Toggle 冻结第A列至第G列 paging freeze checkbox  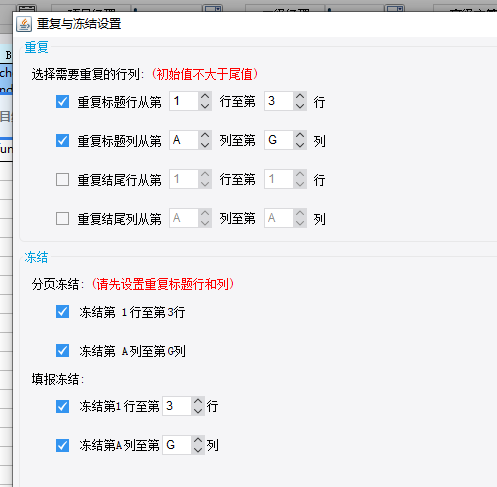(62, 351)
